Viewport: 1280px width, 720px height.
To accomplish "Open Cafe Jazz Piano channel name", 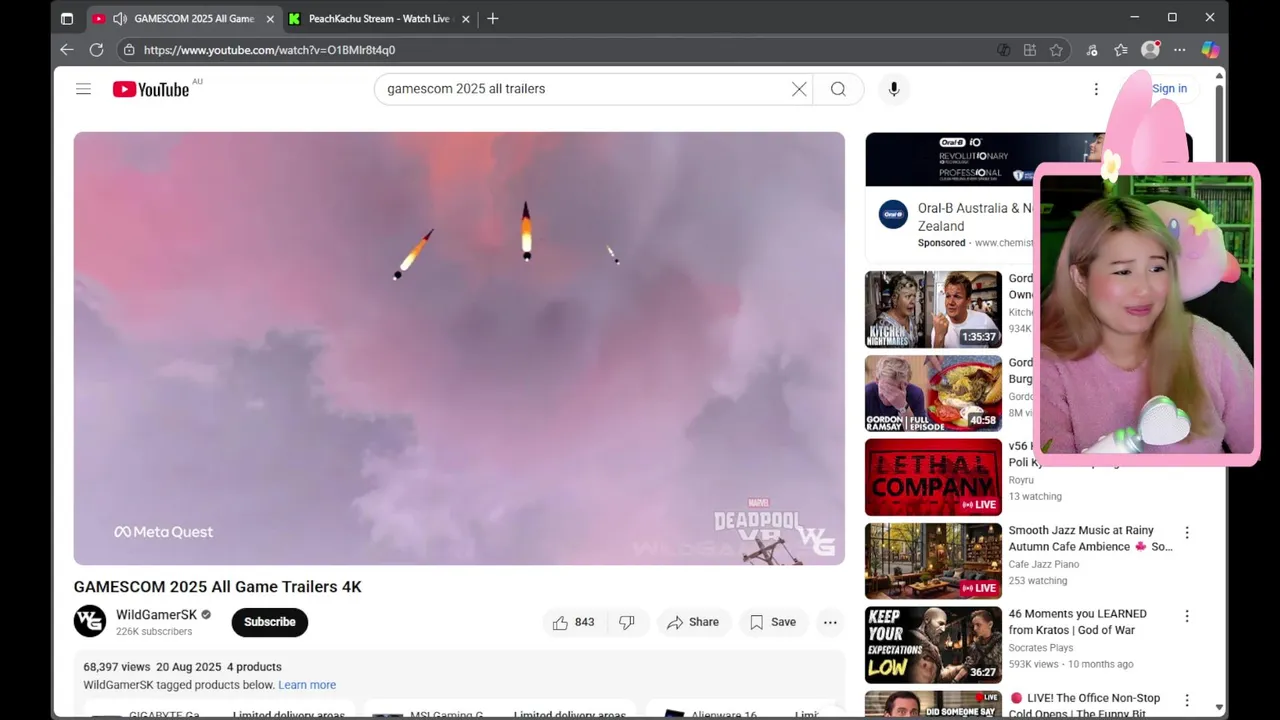I will coord(1046,564).
